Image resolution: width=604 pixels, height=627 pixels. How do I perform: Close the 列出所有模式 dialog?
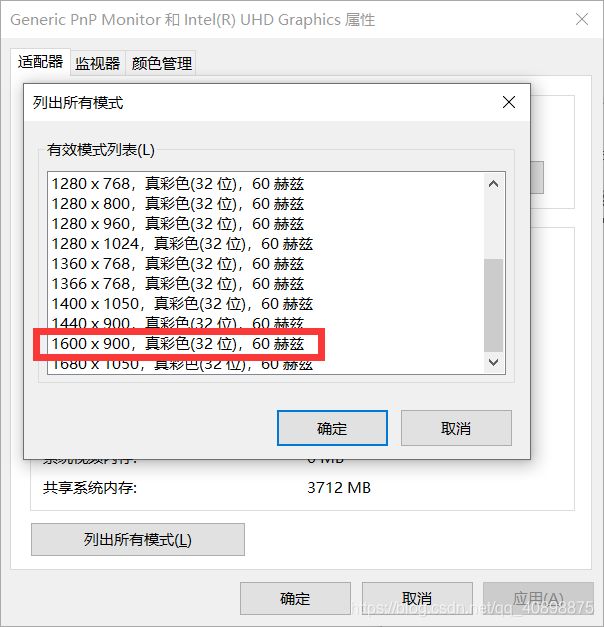tap(508, 102)
